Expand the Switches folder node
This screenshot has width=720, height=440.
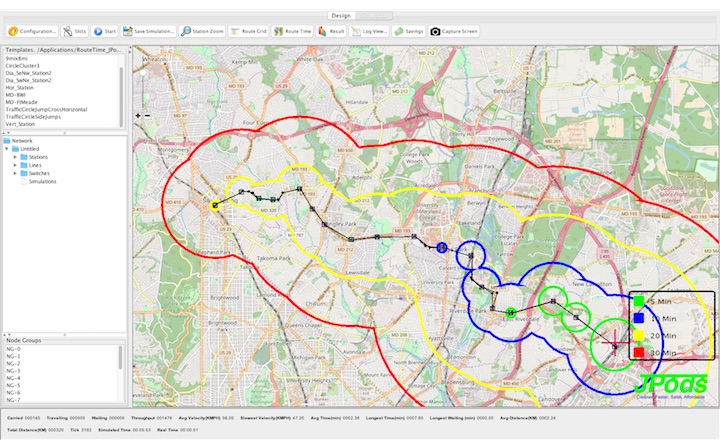15,174
